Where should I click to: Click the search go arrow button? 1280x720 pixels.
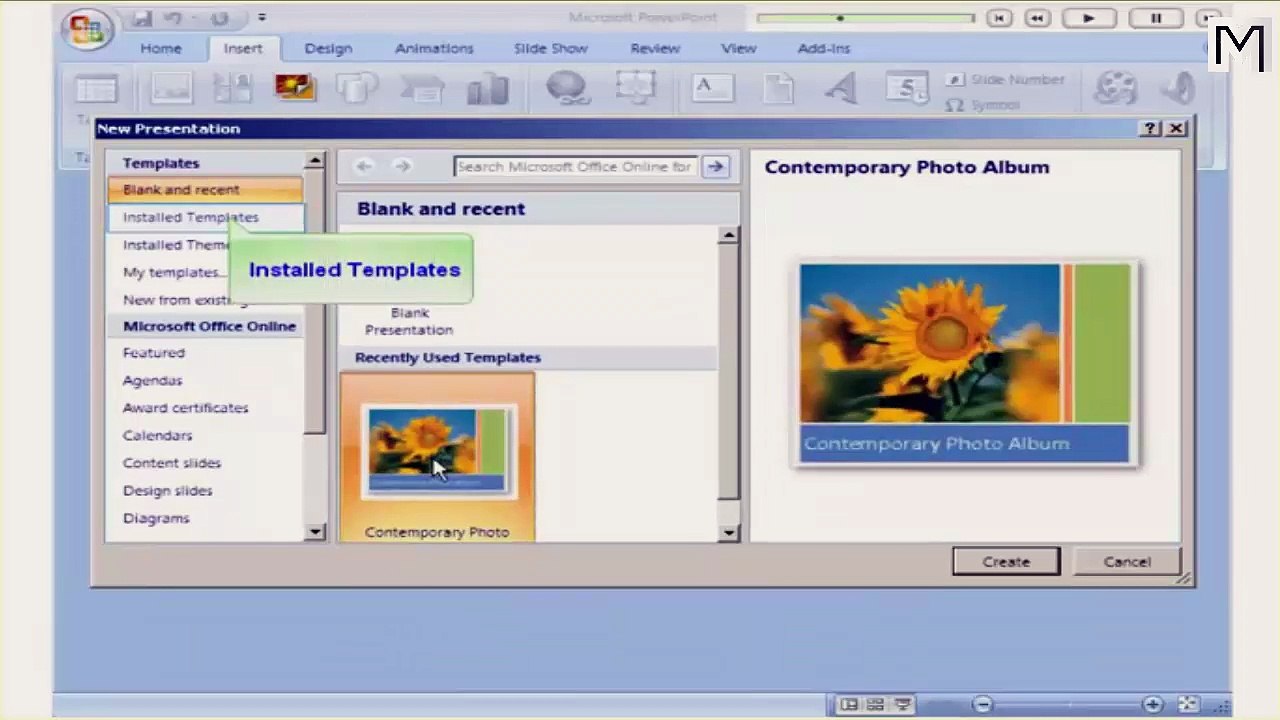(716, 166)
